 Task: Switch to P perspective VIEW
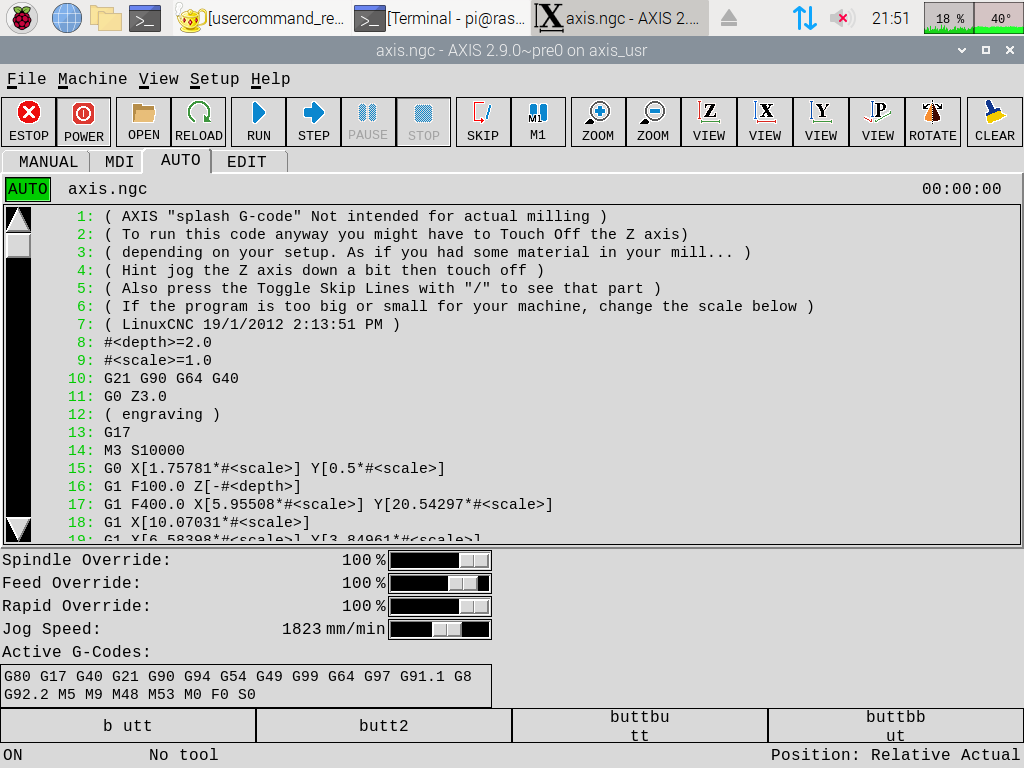[x=877, y=122]
